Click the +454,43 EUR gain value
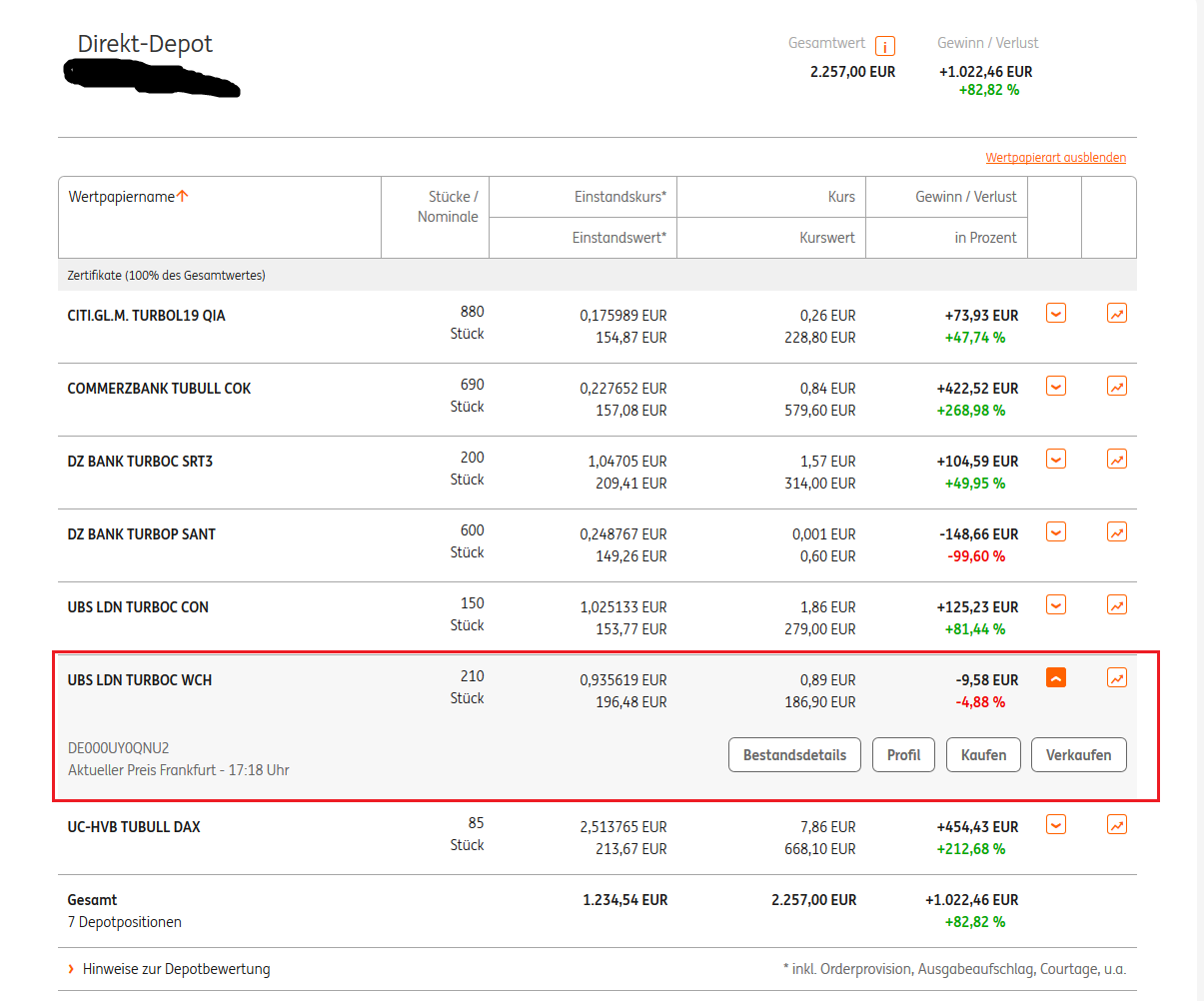 pos(977,827)
